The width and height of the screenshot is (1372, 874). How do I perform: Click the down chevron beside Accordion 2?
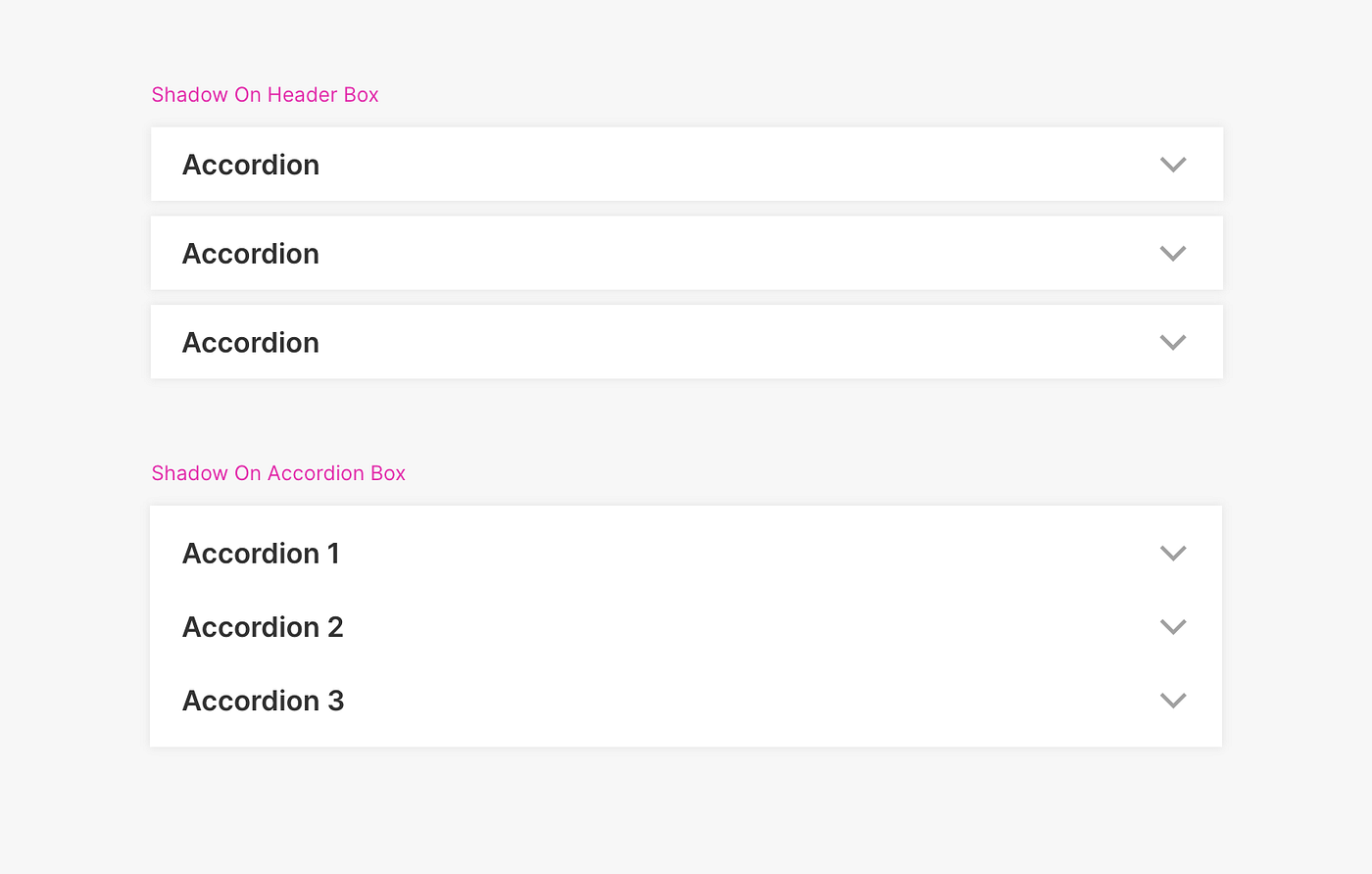[1173, 627]
